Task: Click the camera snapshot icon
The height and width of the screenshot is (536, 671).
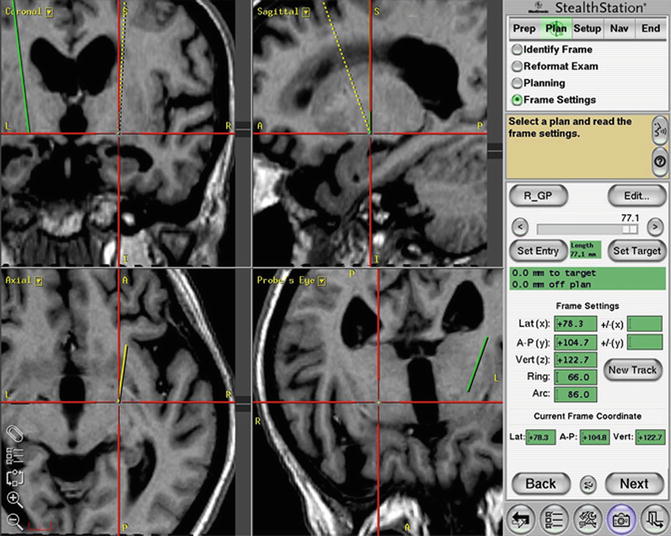Action: pyautogui.click(x=620, y=516)
